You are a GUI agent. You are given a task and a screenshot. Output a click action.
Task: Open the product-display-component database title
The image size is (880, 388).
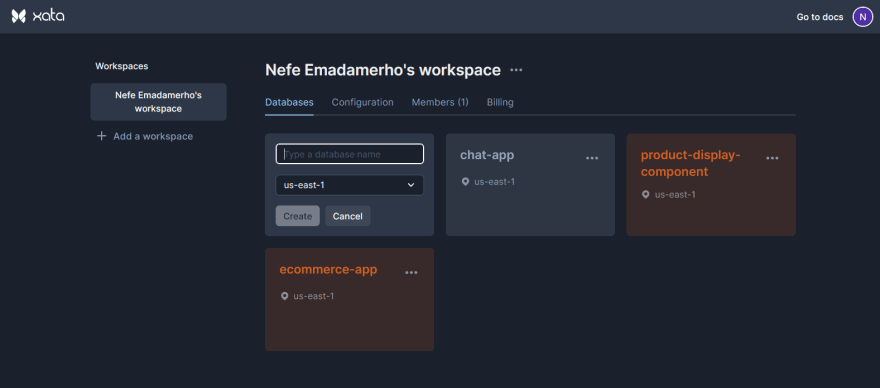[x=691, y=163]
